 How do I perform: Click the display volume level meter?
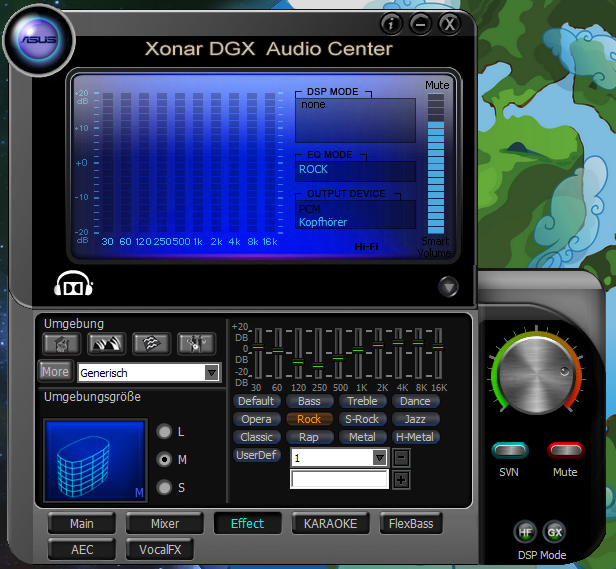(436, 163)
